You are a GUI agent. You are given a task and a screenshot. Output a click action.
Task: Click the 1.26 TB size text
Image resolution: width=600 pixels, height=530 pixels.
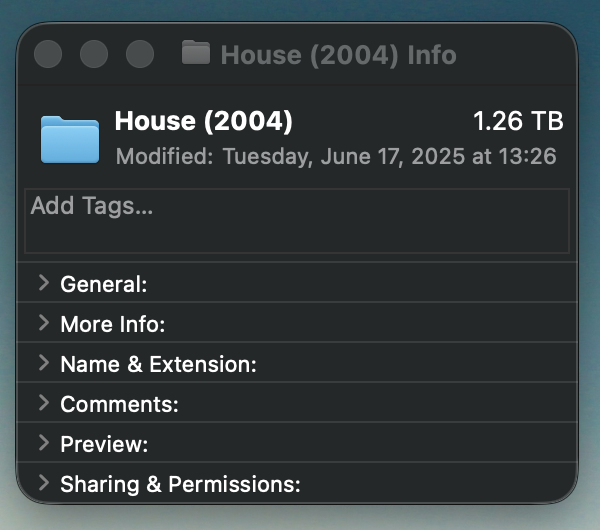coord(518,121)
